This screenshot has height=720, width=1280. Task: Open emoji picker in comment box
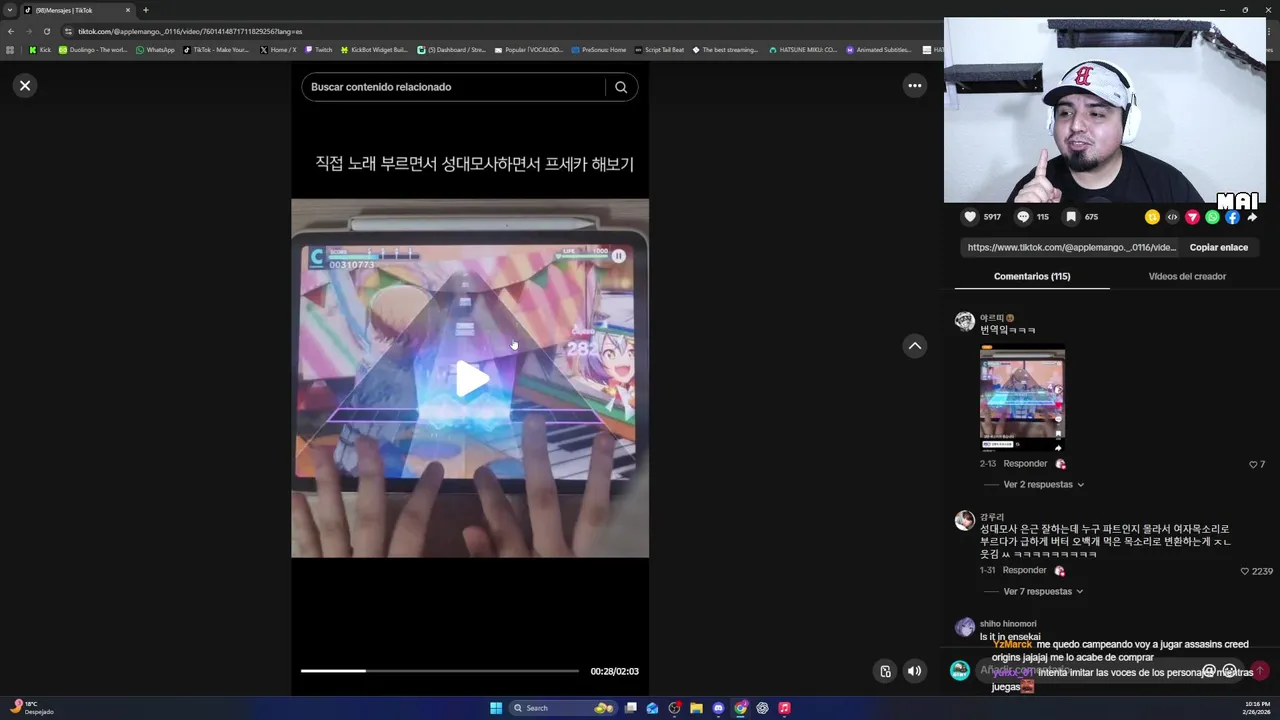1230,671
